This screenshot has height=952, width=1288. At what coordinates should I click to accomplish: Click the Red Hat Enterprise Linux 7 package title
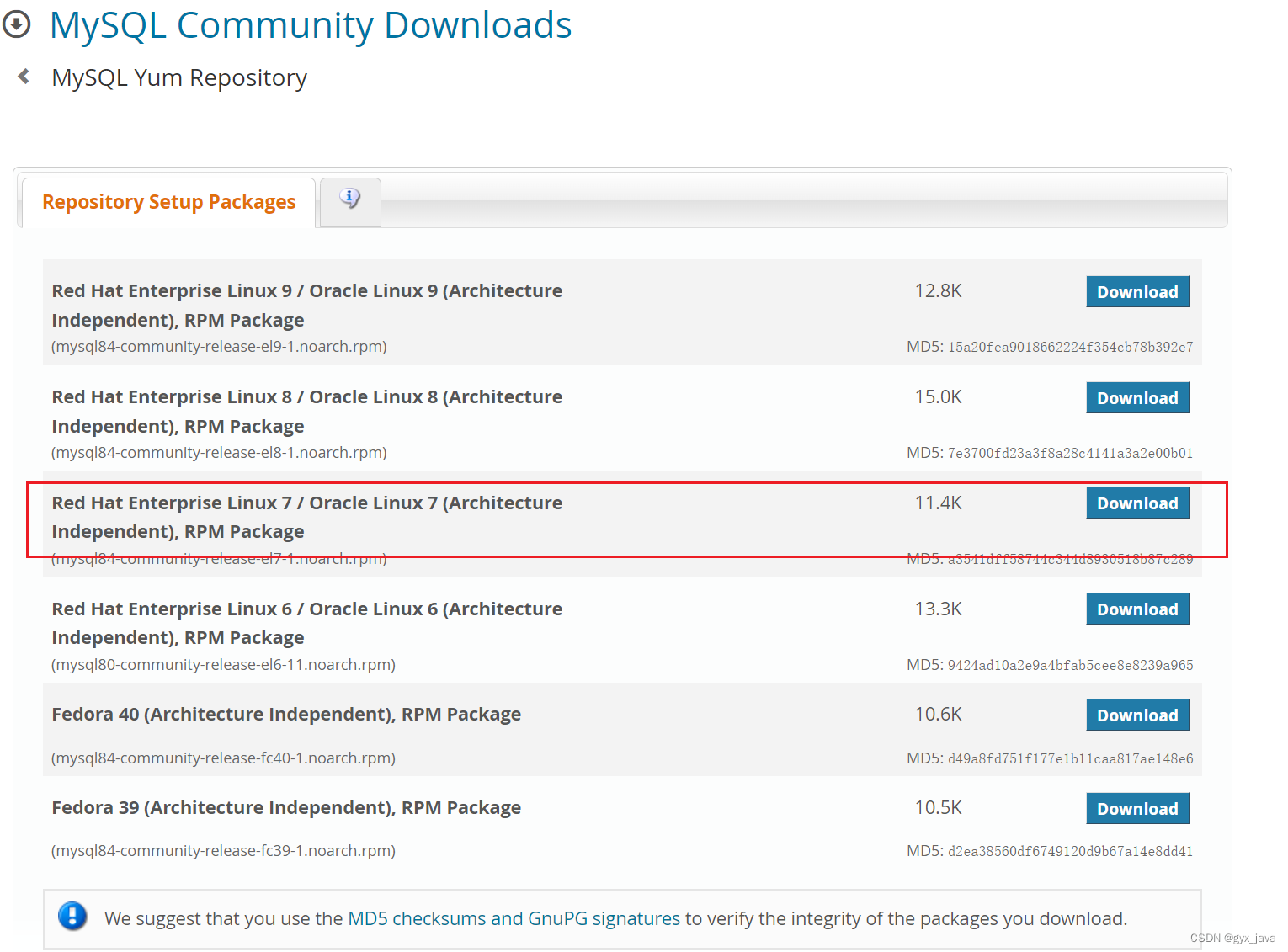click(307, 517)
